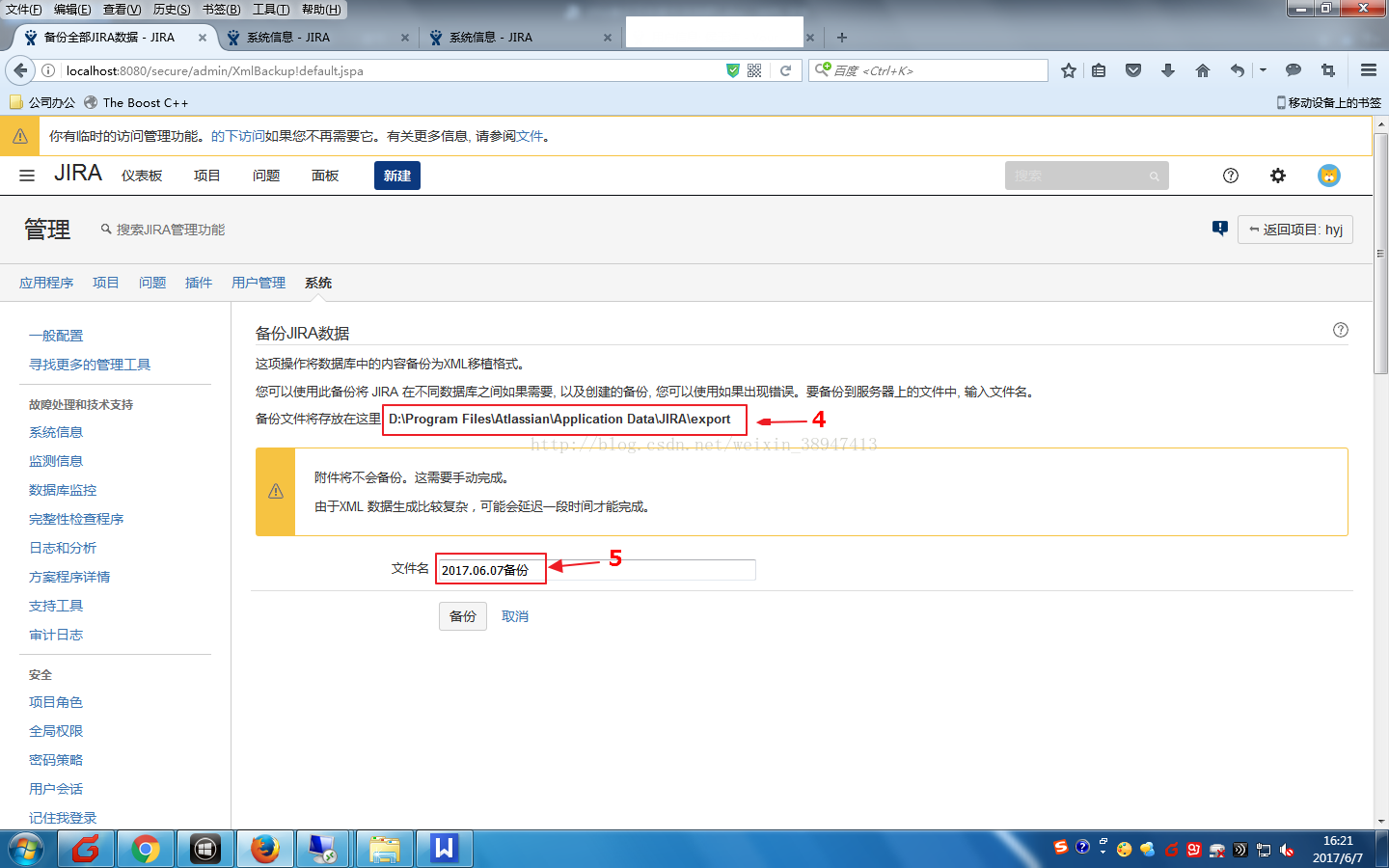Screen dimensions: 1389x868
Task: Click the 的下访问 link in warning banner
Action: pyautogui.click(x=238, y=136)
